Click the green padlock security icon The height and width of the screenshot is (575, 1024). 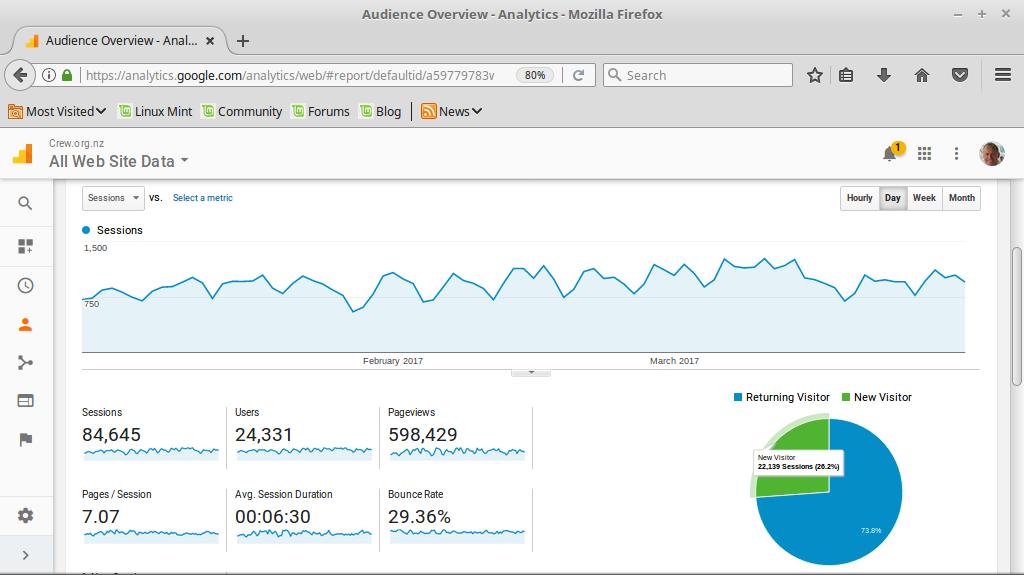(x=67, y=75)
